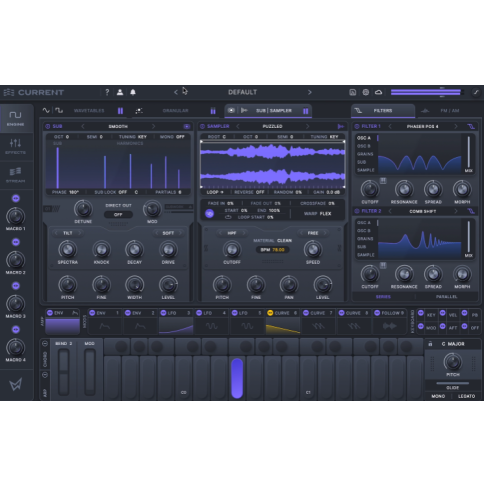
Task: Click the WARP FLEX mode setting
Action: coord(317,214)
